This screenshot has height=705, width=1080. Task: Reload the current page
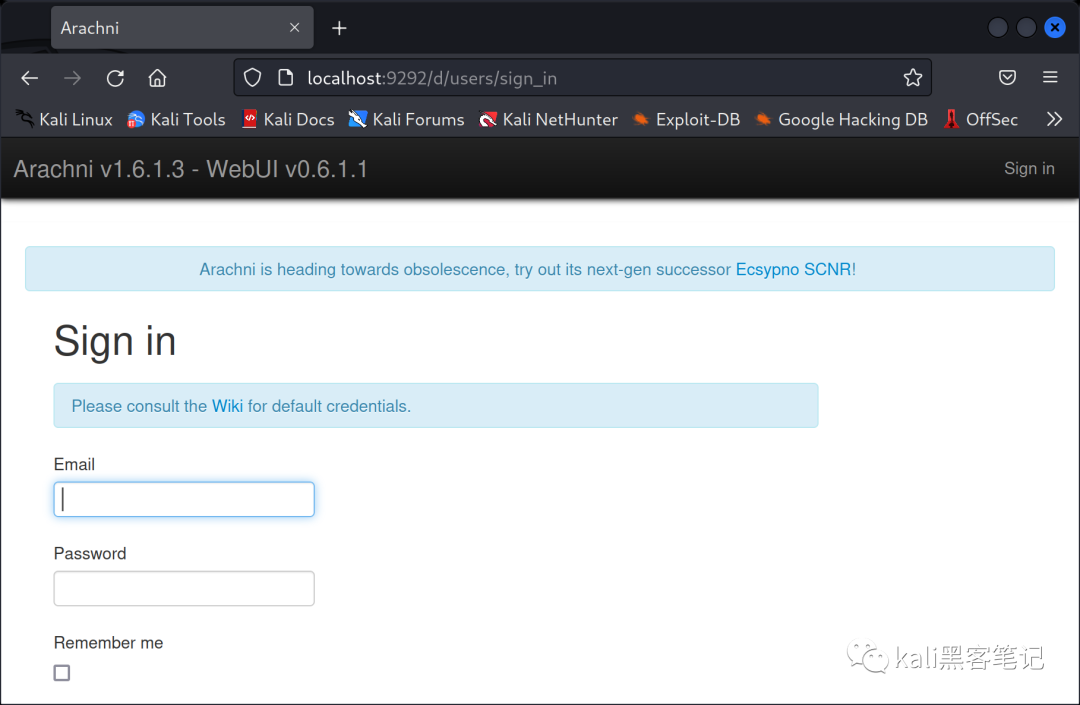[x=115, y=78]
